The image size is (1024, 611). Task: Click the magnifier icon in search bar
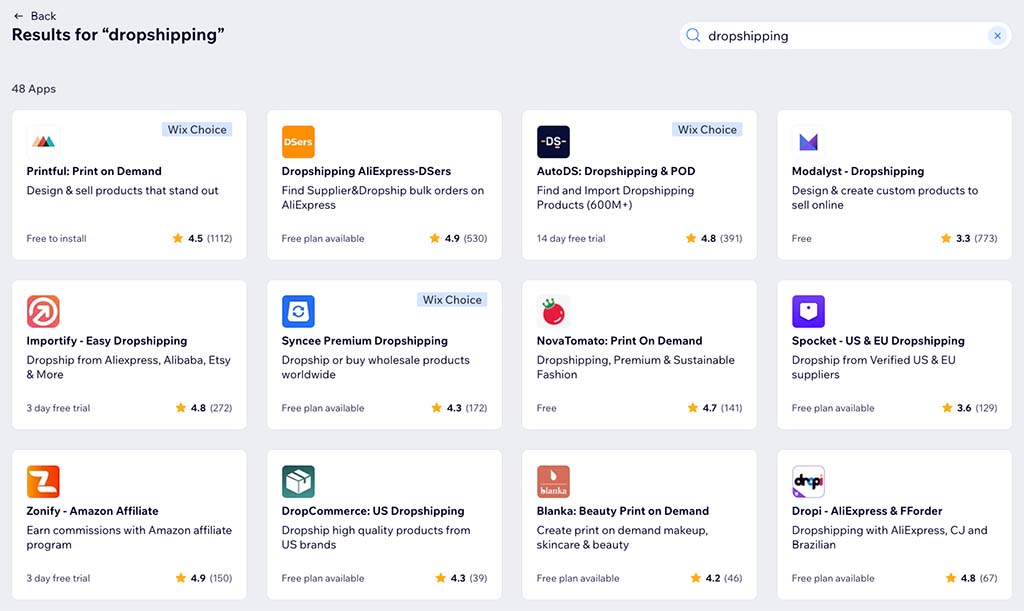[693, 35]
